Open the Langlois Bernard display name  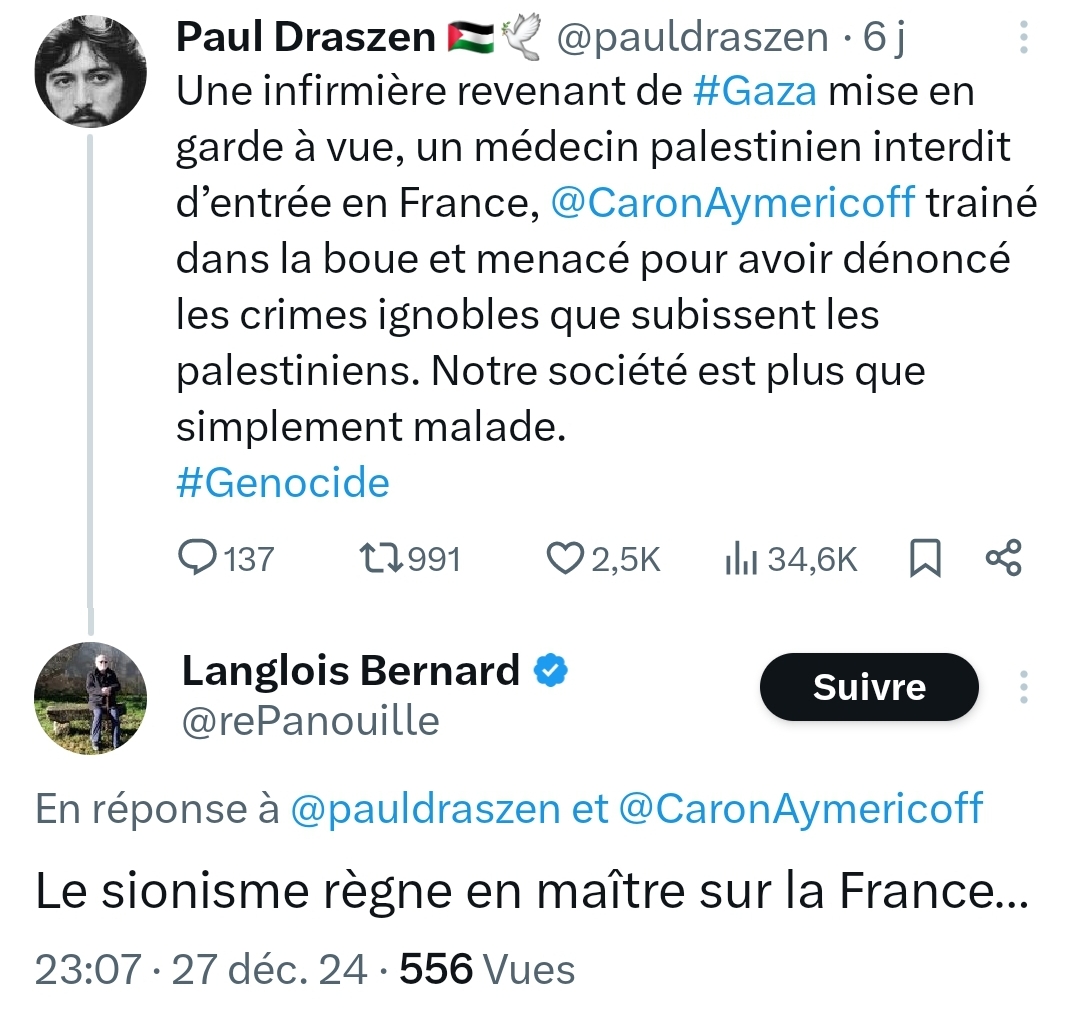[x=350, y=671]
